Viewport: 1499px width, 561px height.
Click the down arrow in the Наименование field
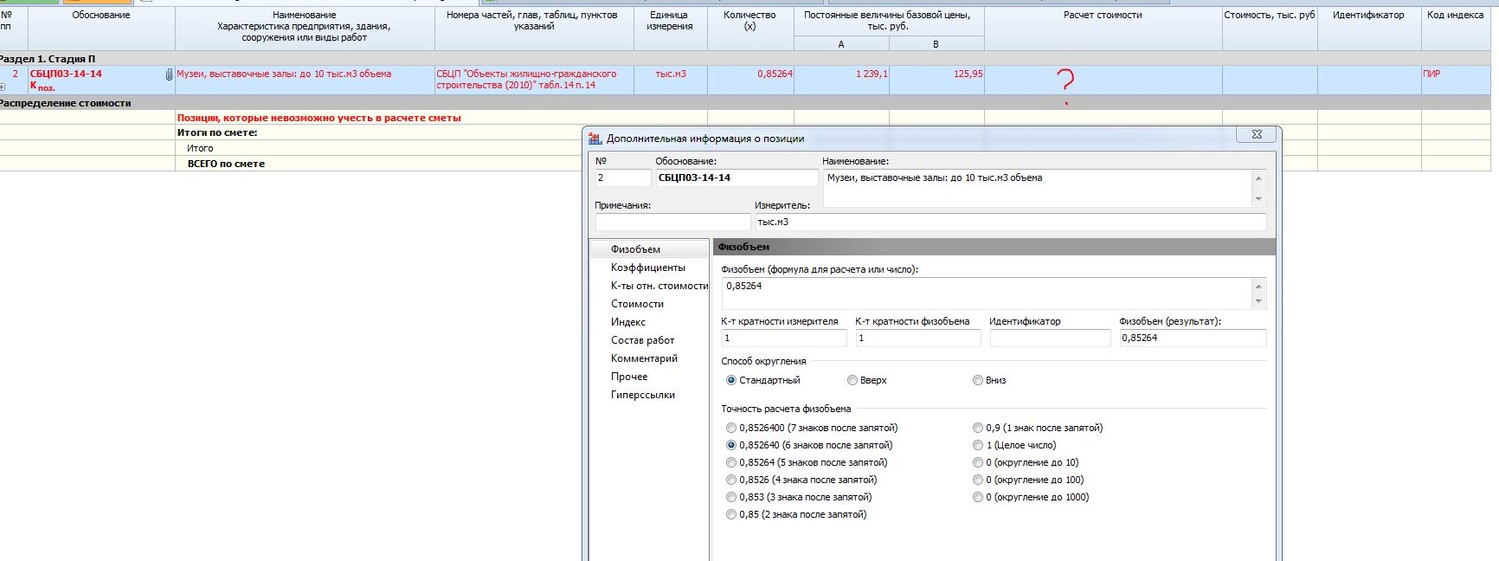(x=1258, y=198)
